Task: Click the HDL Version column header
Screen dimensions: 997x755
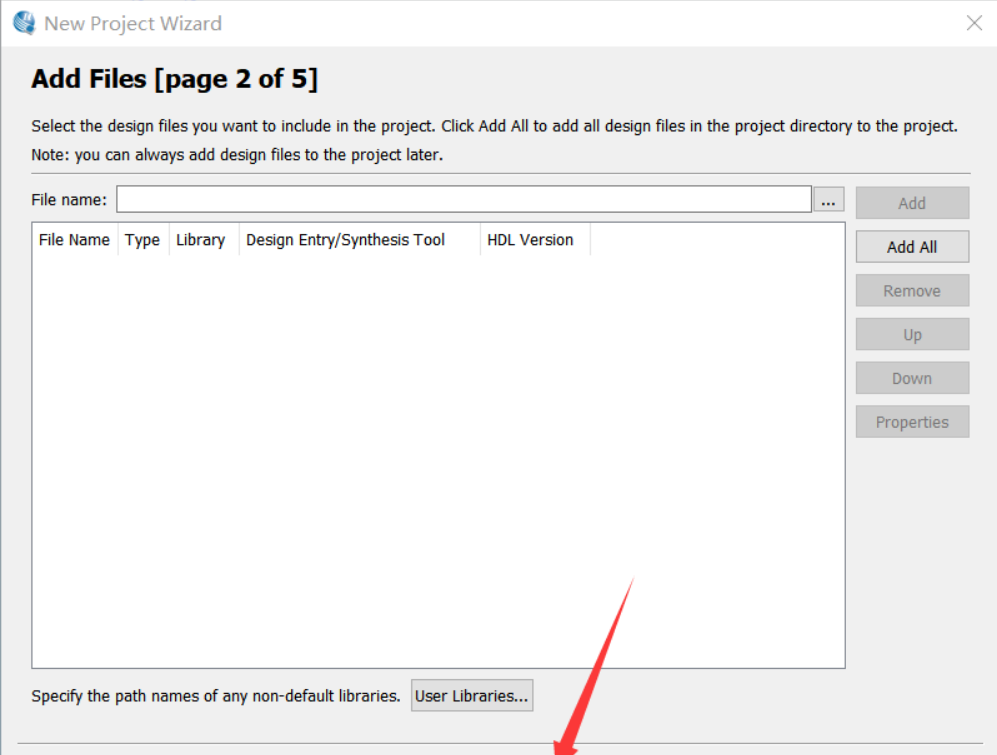Action: point(535,240)
